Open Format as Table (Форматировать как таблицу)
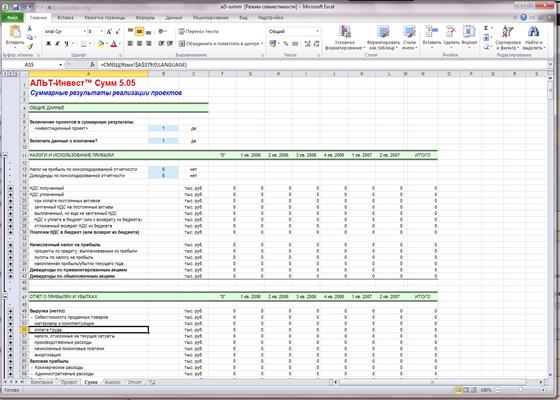560x400 pixels. pos(383,38)
